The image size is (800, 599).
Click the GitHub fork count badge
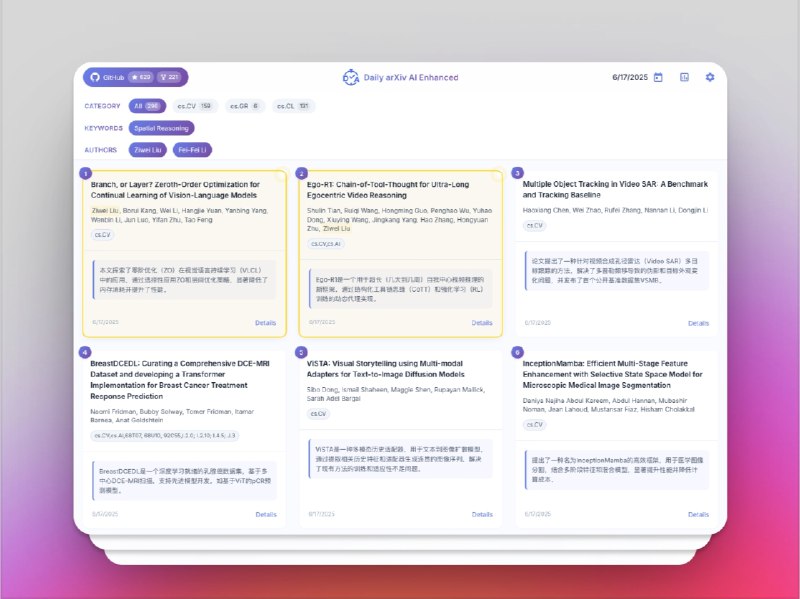tap(170, 77)
